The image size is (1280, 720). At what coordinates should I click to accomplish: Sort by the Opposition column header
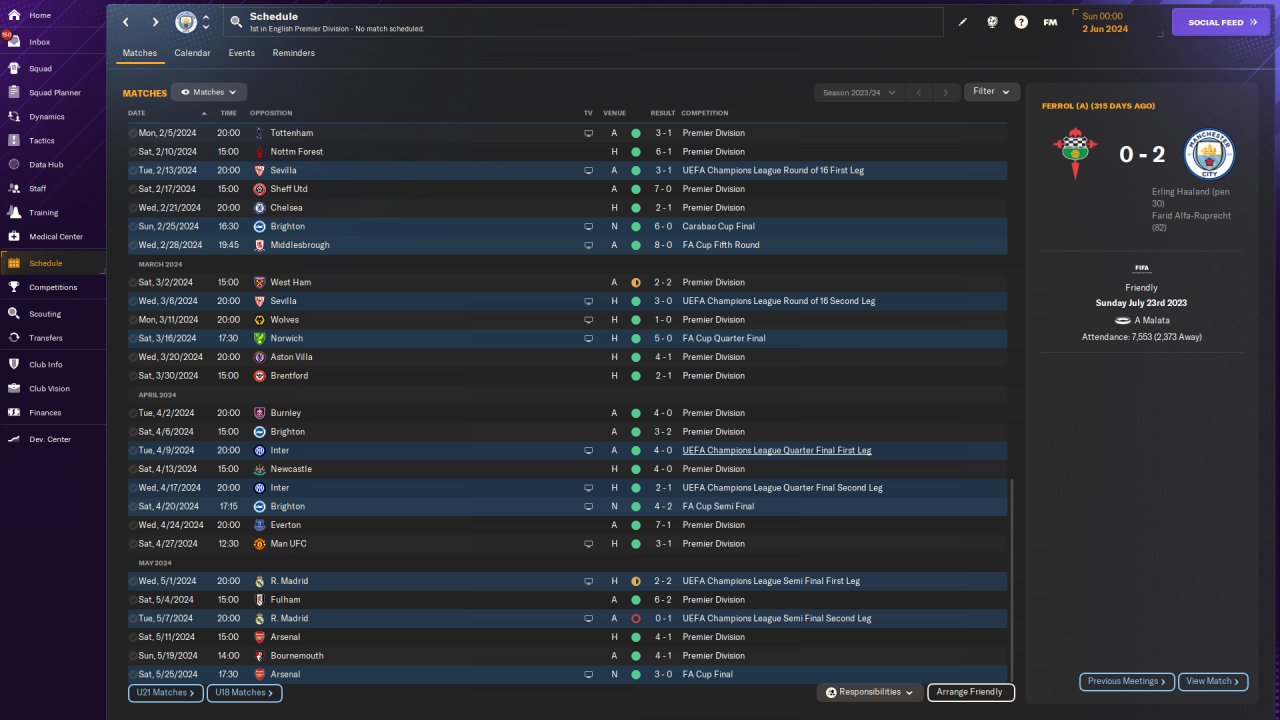pos(271,113)
